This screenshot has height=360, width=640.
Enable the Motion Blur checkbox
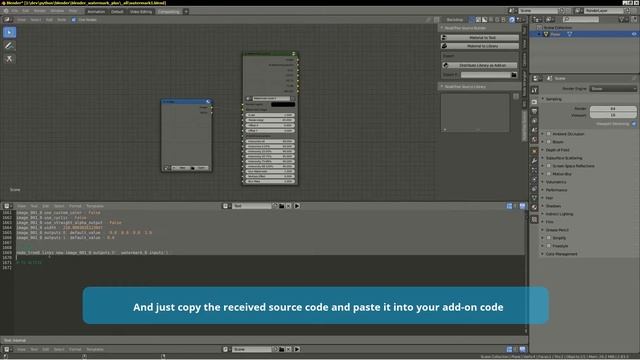(x=549, y=174)
